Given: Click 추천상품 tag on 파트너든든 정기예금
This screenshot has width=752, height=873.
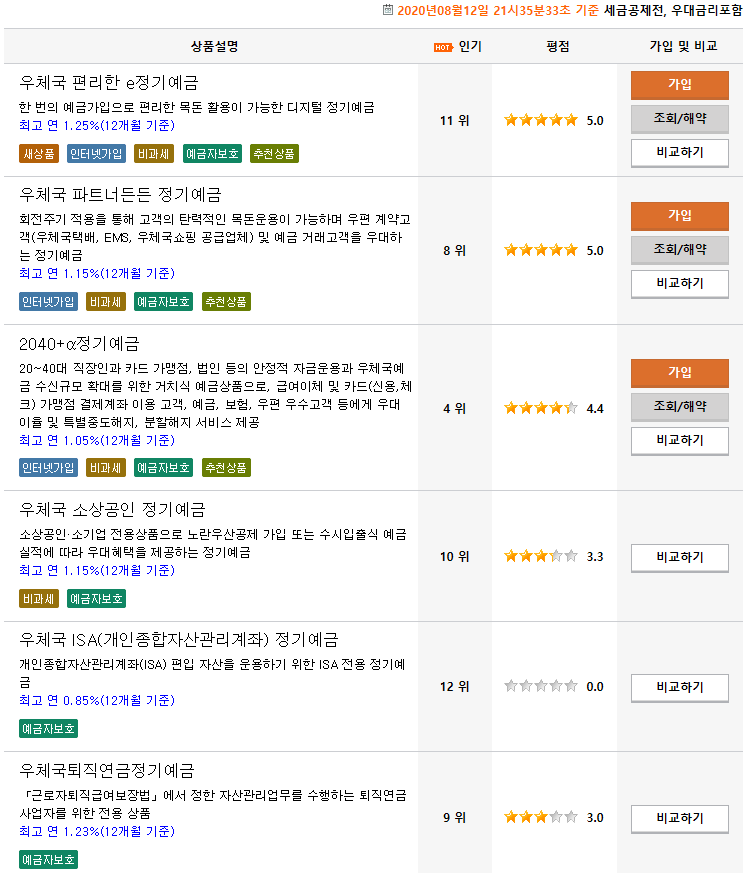Looking at the screenshot, I should [226, 302].
